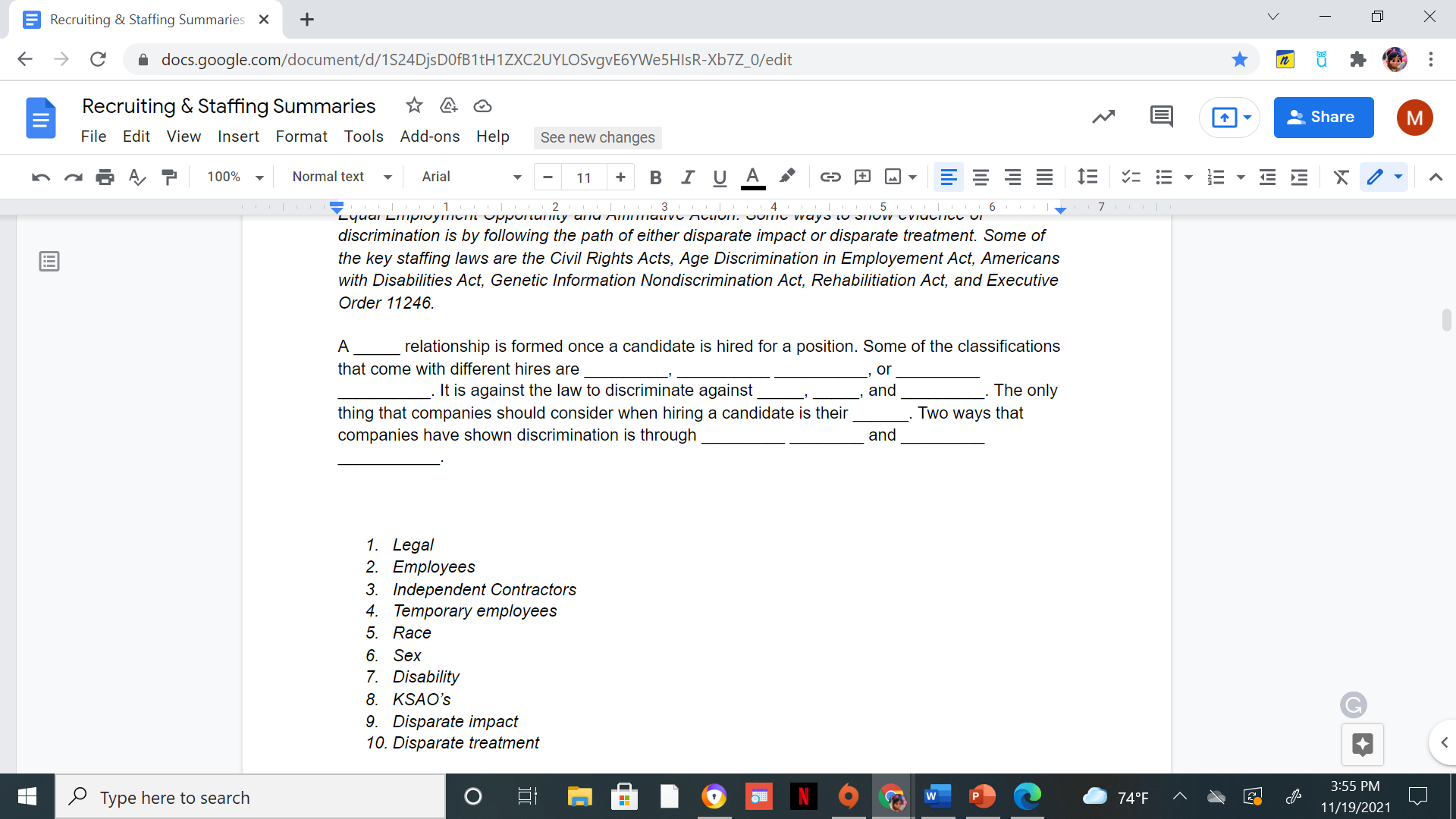The height and width of the screenshot is (819, 1456).
Task: Run spelling and grammar check
Action: click(136, 177)
